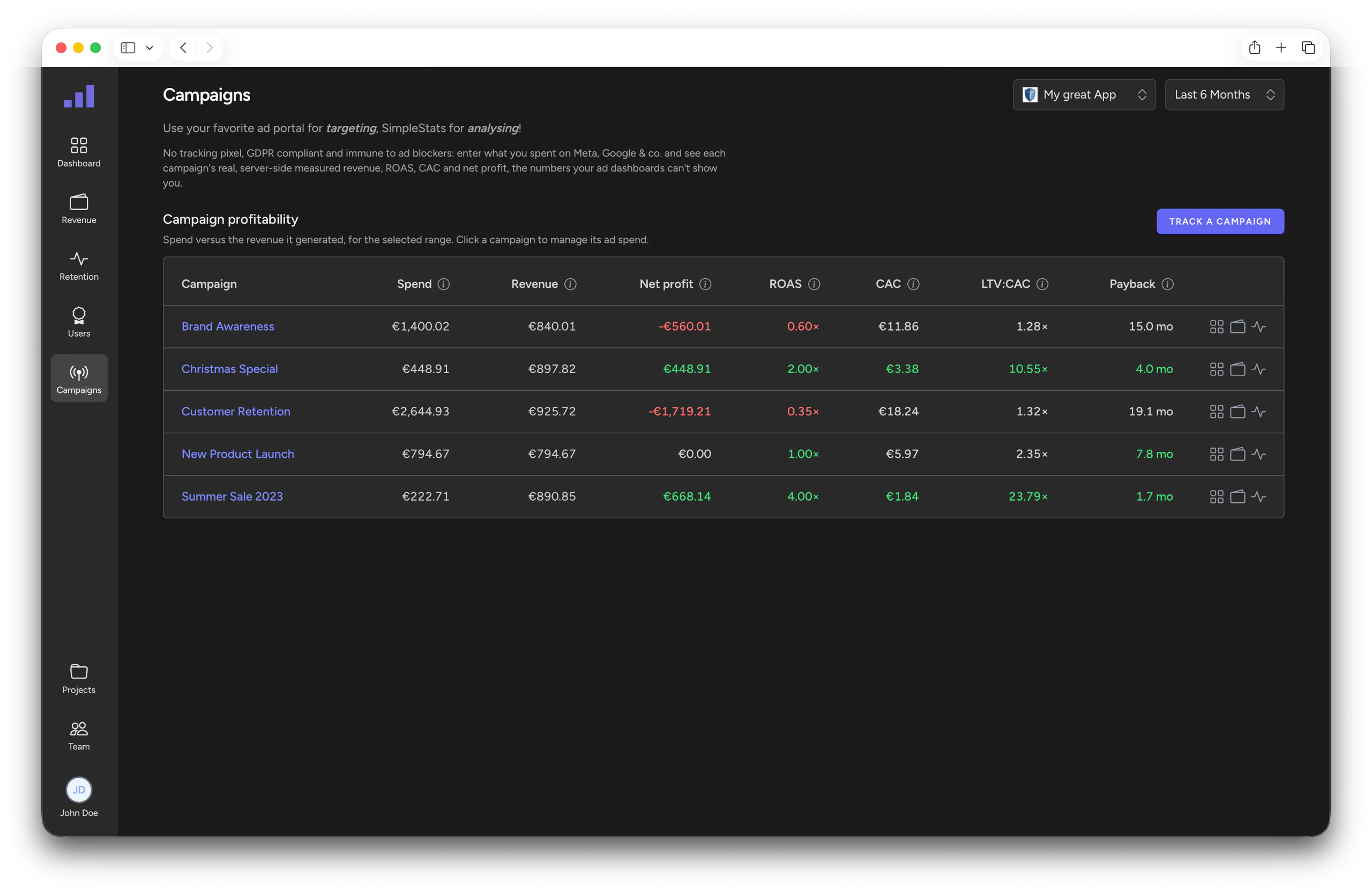The height and width of the screenshot is (892, 1372).
Task: Select Campaigns in sidebar
Action: tap(79, 378)
